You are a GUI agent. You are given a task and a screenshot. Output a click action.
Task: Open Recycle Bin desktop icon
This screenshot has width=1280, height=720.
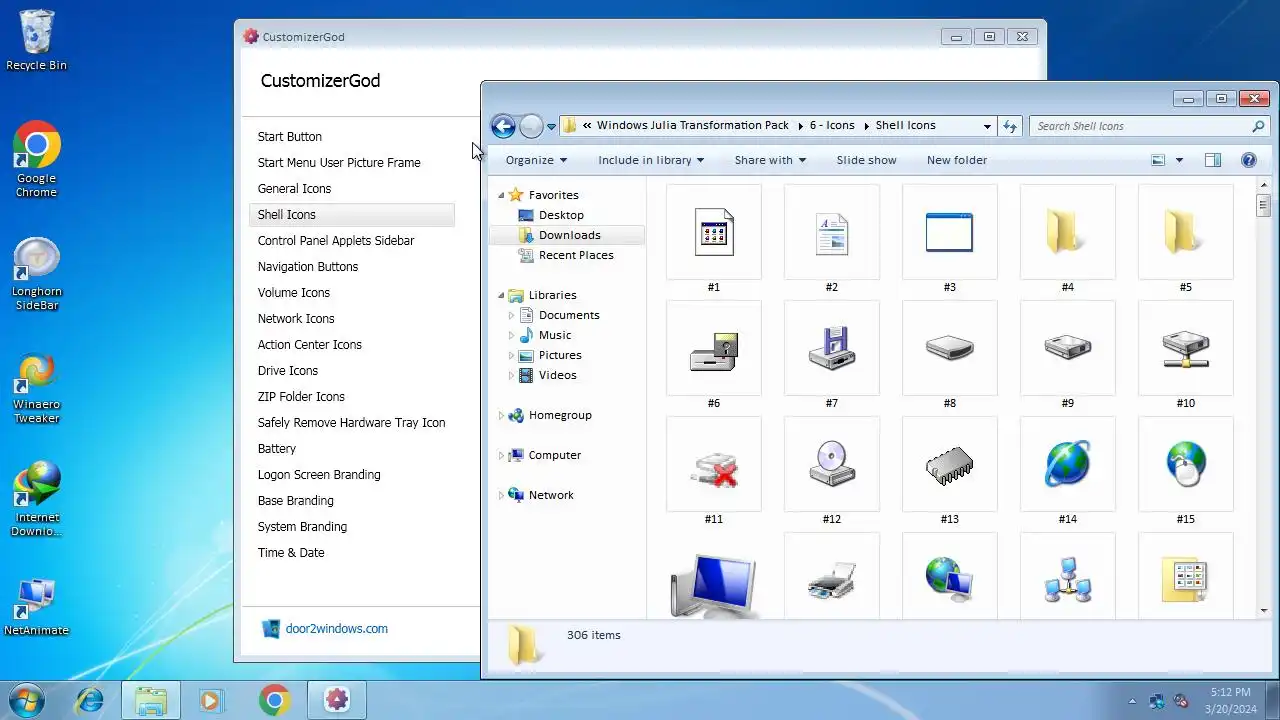[x=36, y=41]
